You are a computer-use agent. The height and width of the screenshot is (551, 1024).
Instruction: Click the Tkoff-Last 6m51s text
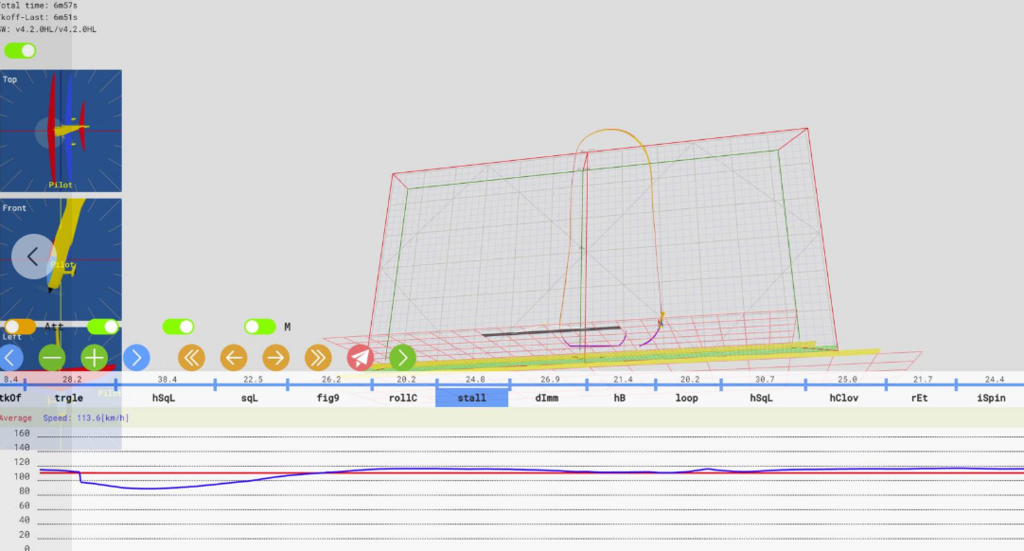click(x=39, y=17)
